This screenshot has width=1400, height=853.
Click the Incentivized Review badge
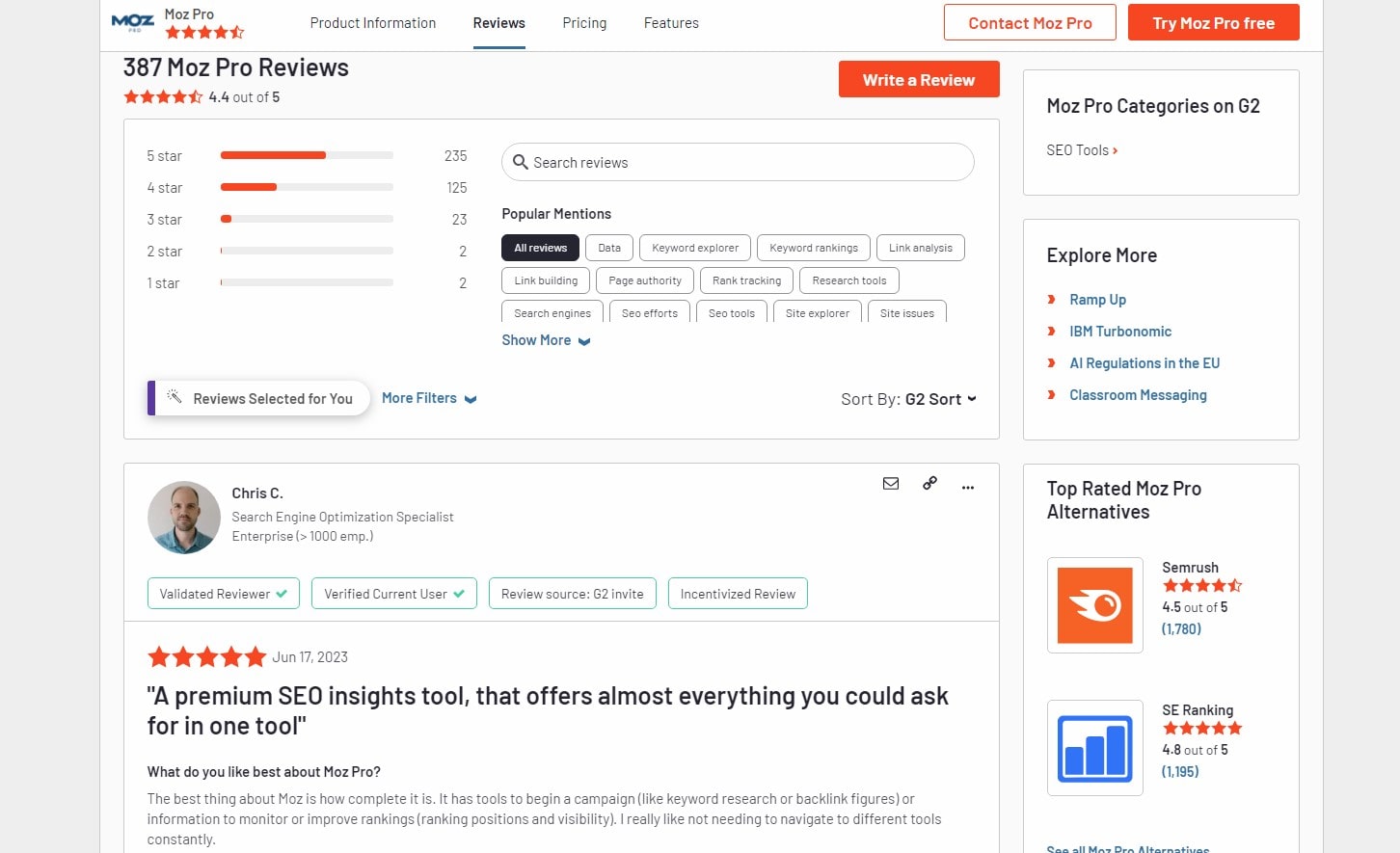tap(738, 594)
